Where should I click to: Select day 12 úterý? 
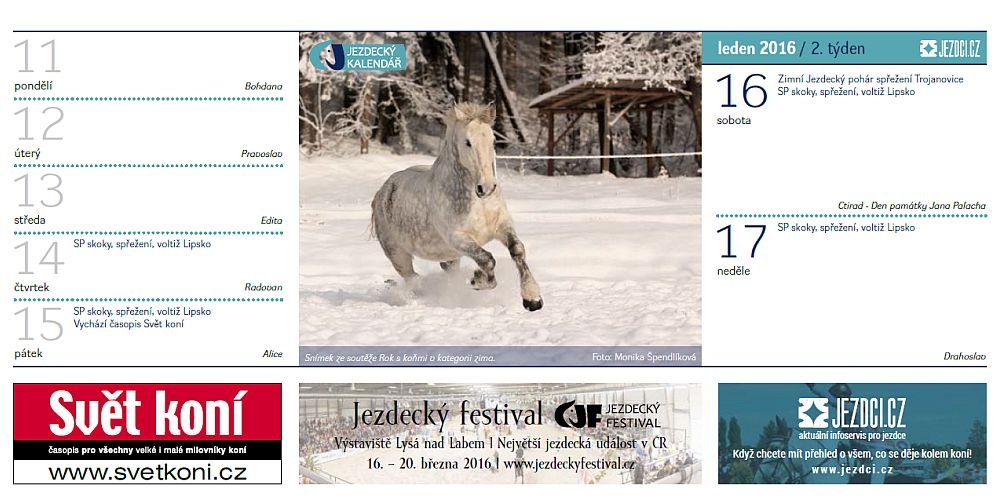[38, 129]
